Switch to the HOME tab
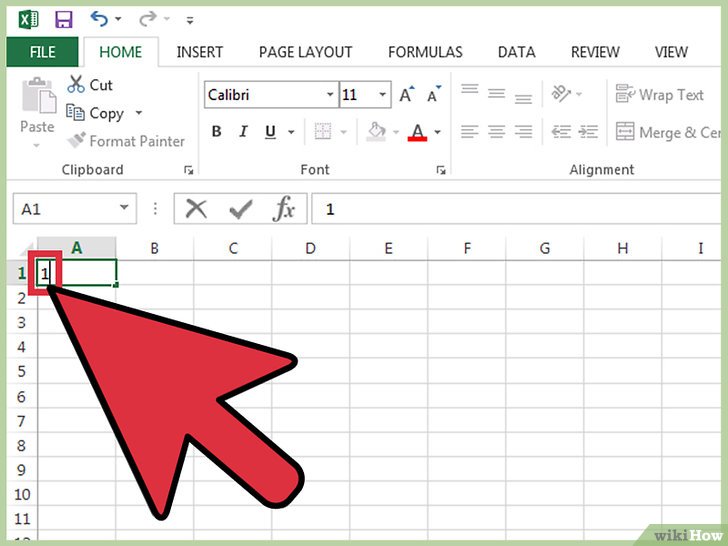 pyautogui.click(x=121, y=52)
